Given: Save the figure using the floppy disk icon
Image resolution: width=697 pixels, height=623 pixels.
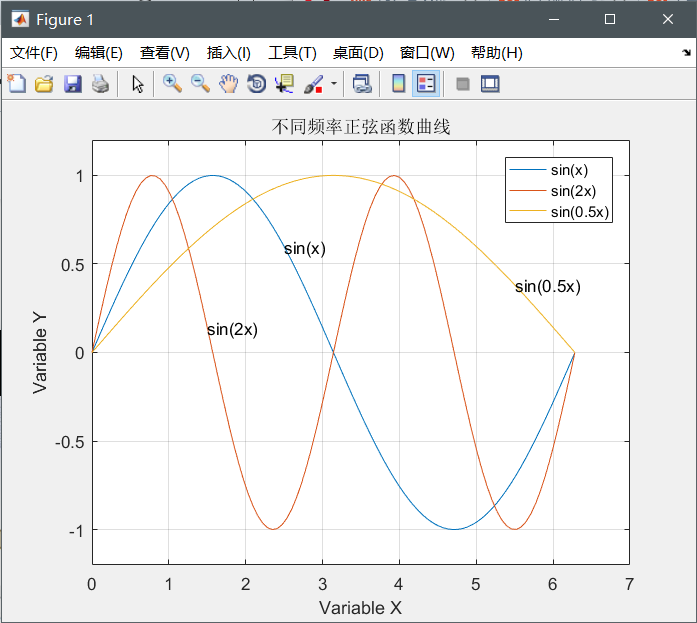Looking at the screenshot, I should pyautogui.click(x=72, y=84).
